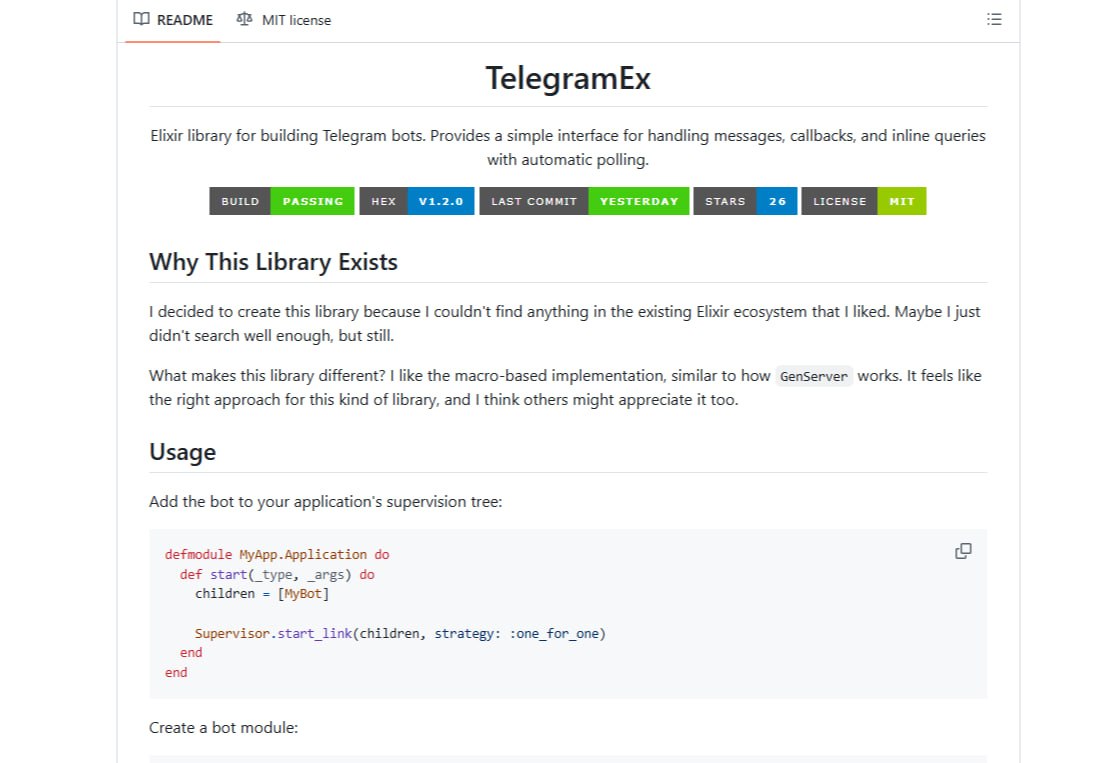Click the book icon beside README
Image resolution: width=1106 pixels, height=763 pixels.
[x=142, y=20]
